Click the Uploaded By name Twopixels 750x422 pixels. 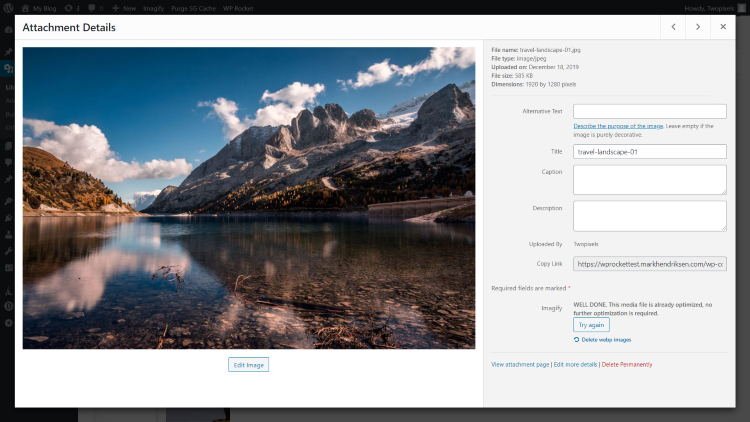coord(586,244)
